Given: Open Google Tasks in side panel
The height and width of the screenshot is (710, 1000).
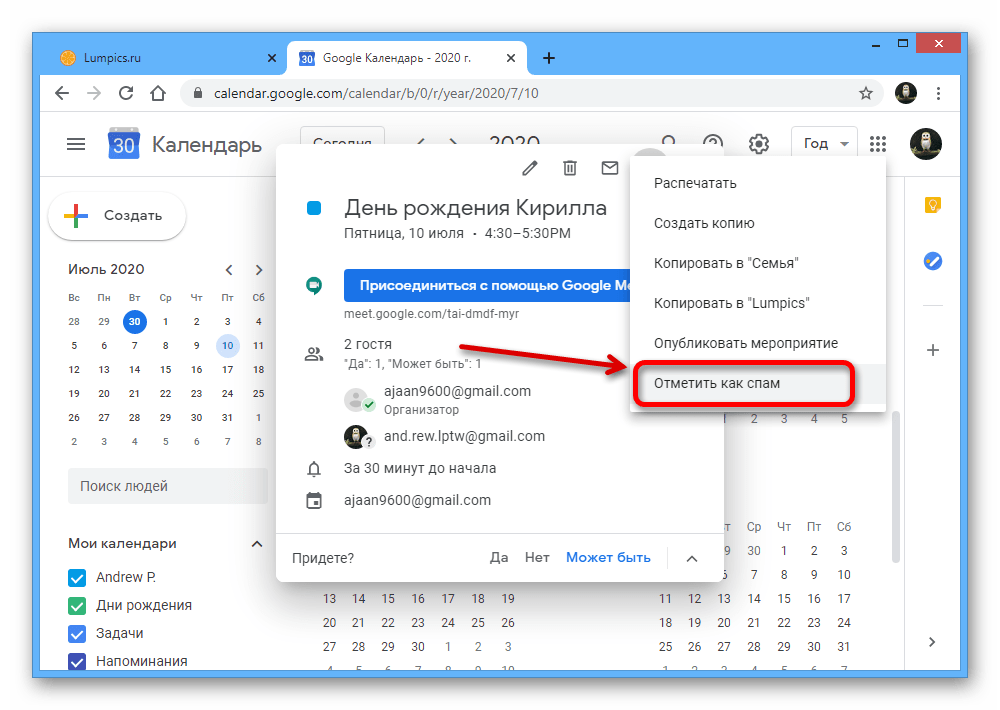Looking at the screenshot, I should click(x=932, y=261).
